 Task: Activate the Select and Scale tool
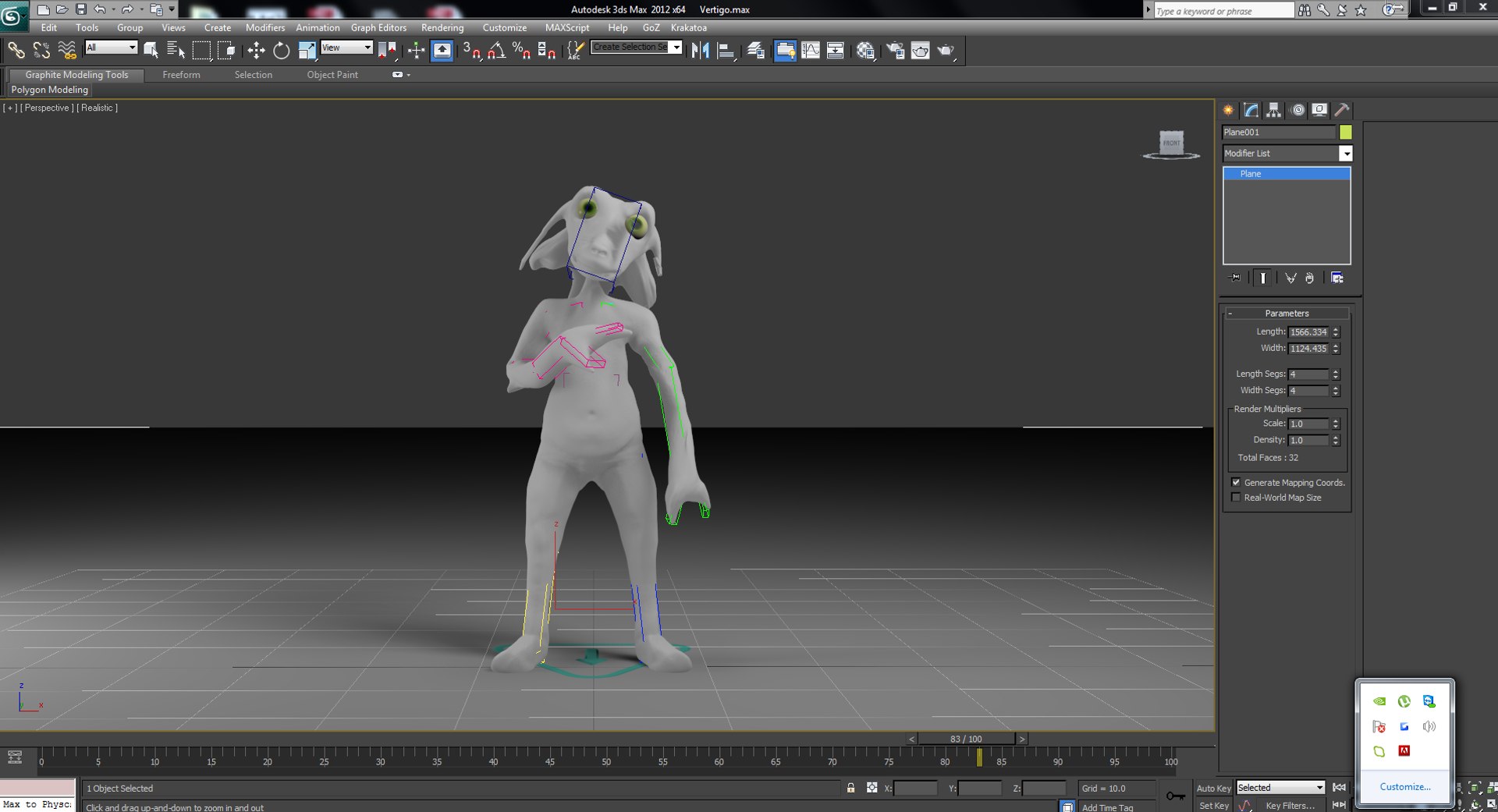coord(307,51)
